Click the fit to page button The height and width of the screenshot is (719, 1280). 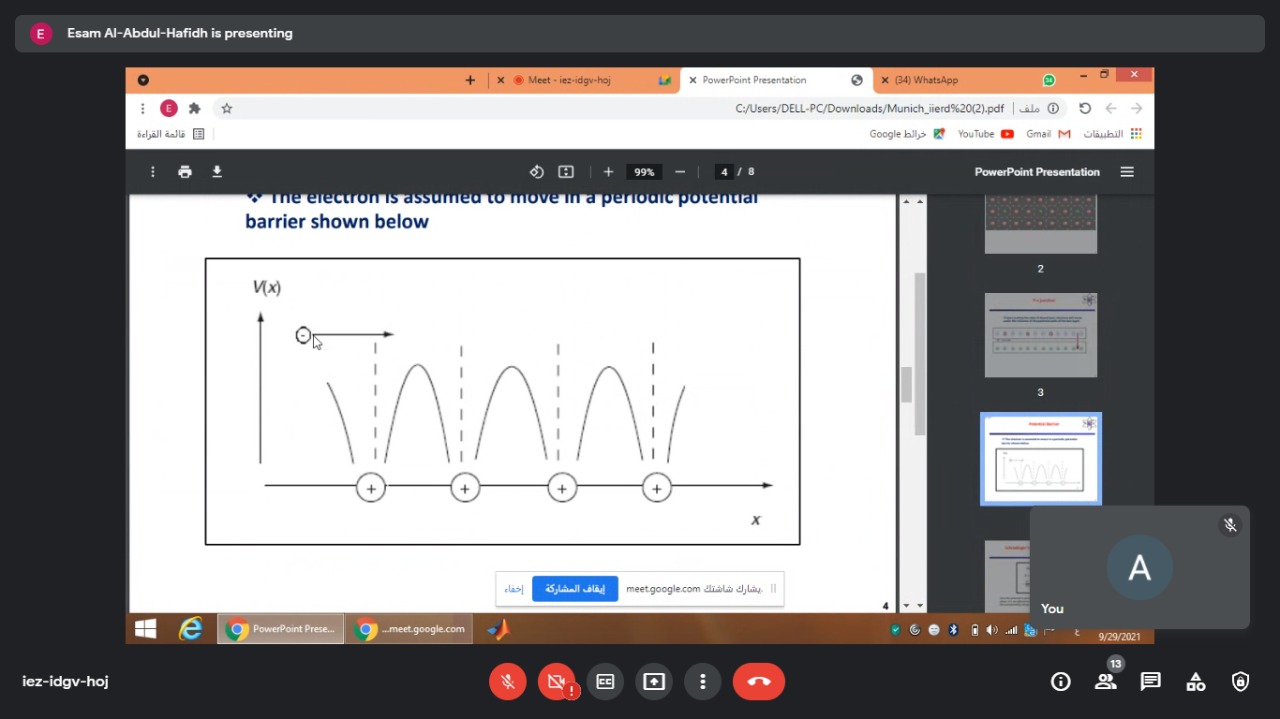click(x=566, y=172)
